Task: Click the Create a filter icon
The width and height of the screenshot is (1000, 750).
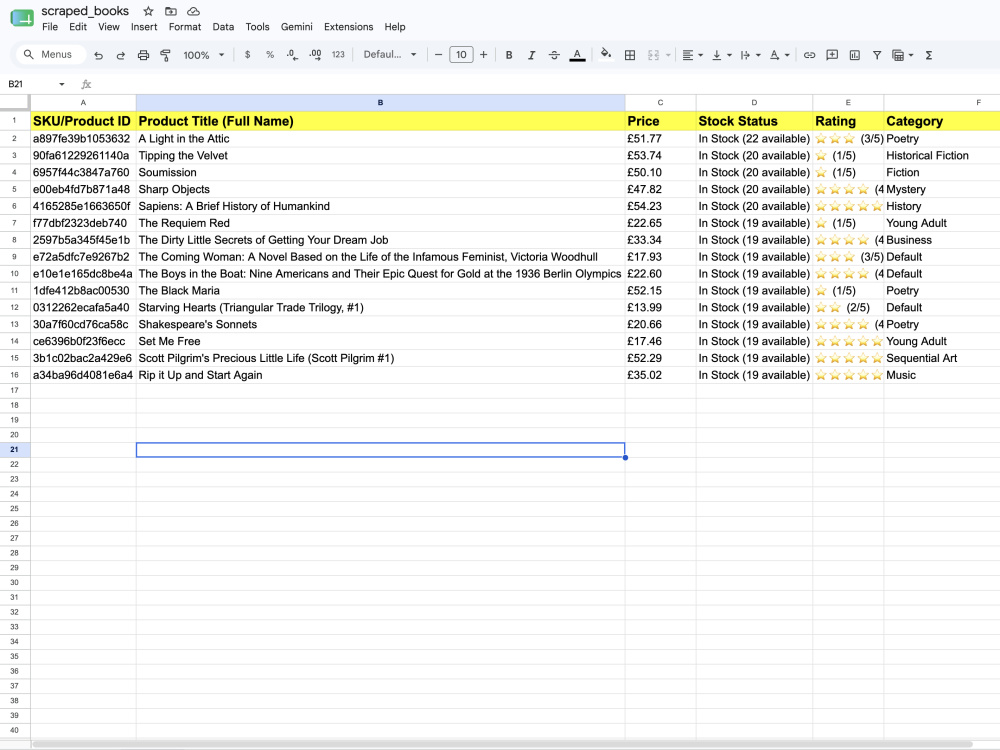Action: tap(877, 55)
